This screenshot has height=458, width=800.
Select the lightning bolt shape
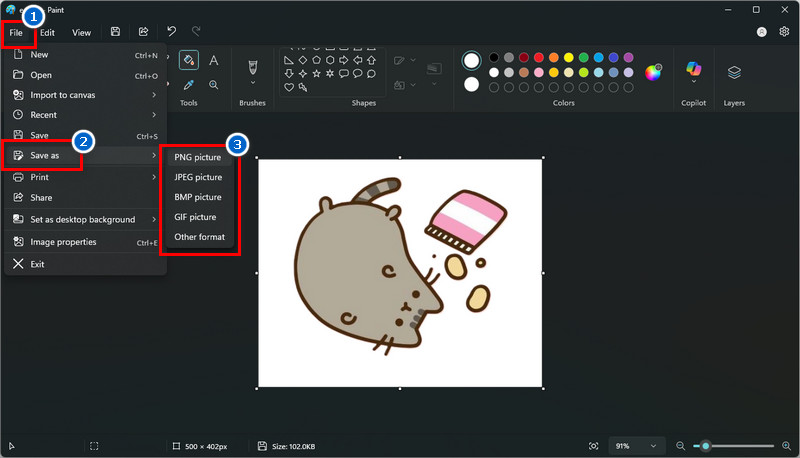pos(303,87)
